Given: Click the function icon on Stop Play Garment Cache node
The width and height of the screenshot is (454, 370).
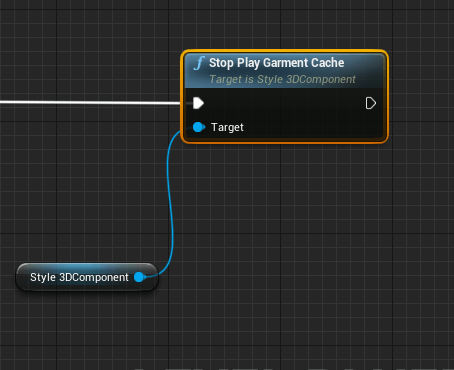Looking at the screenshot, I should coord(199,63).
